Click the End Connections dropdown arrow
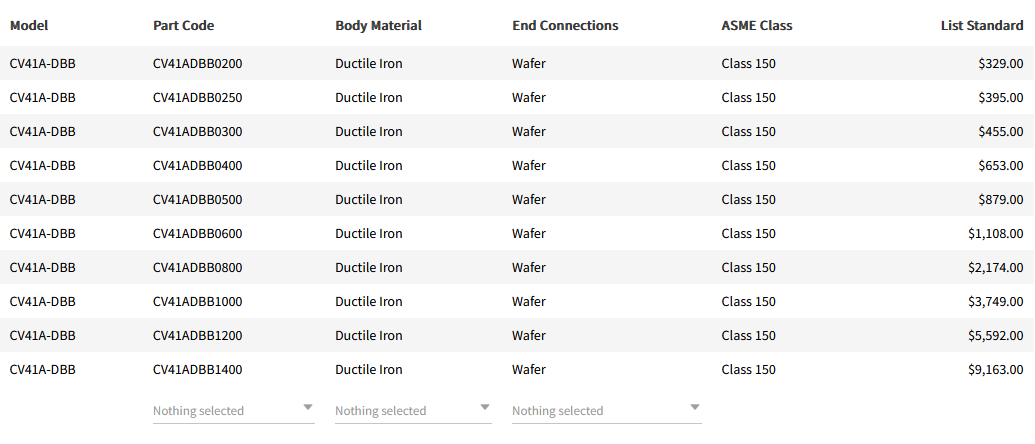The height and width of the screenshot is (444, 1035). click(x=695, y=408)
